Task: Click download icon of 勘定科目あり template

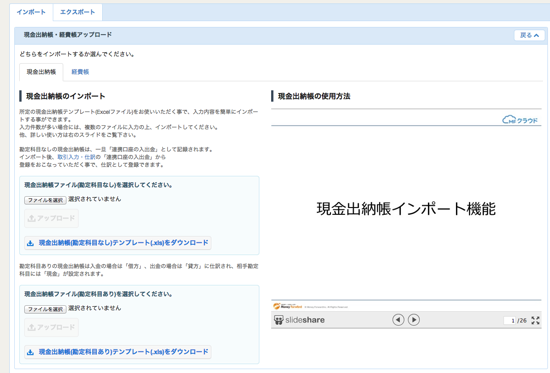Action: pyautogui.click(x=31, y=352)
